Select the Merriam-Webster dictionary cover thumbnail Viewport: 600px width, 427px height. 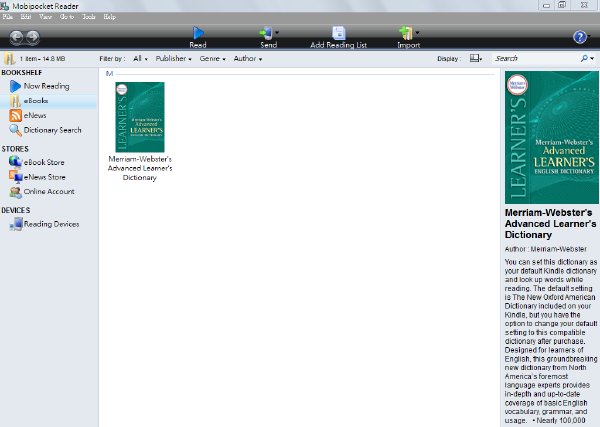point(140,117)
